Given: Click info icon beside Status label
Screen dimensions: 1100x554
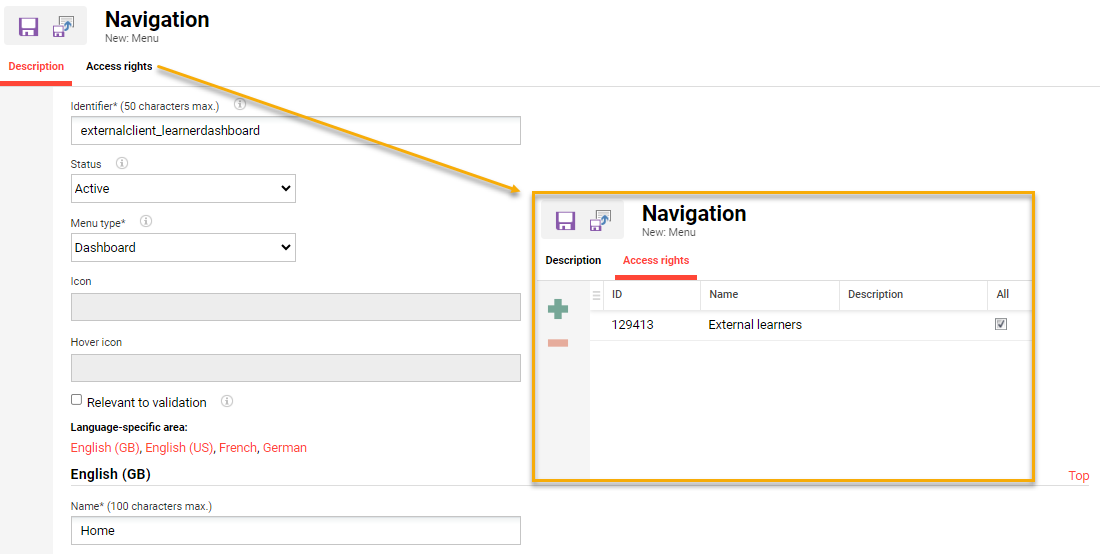Looking at the screenshot, I should pyautogui.click(x=122, y=163).
